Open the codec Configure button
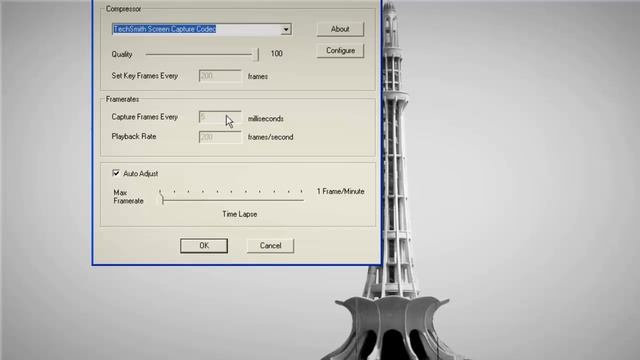This screenshot has width=640, height=360. click(x=340, y=51)
